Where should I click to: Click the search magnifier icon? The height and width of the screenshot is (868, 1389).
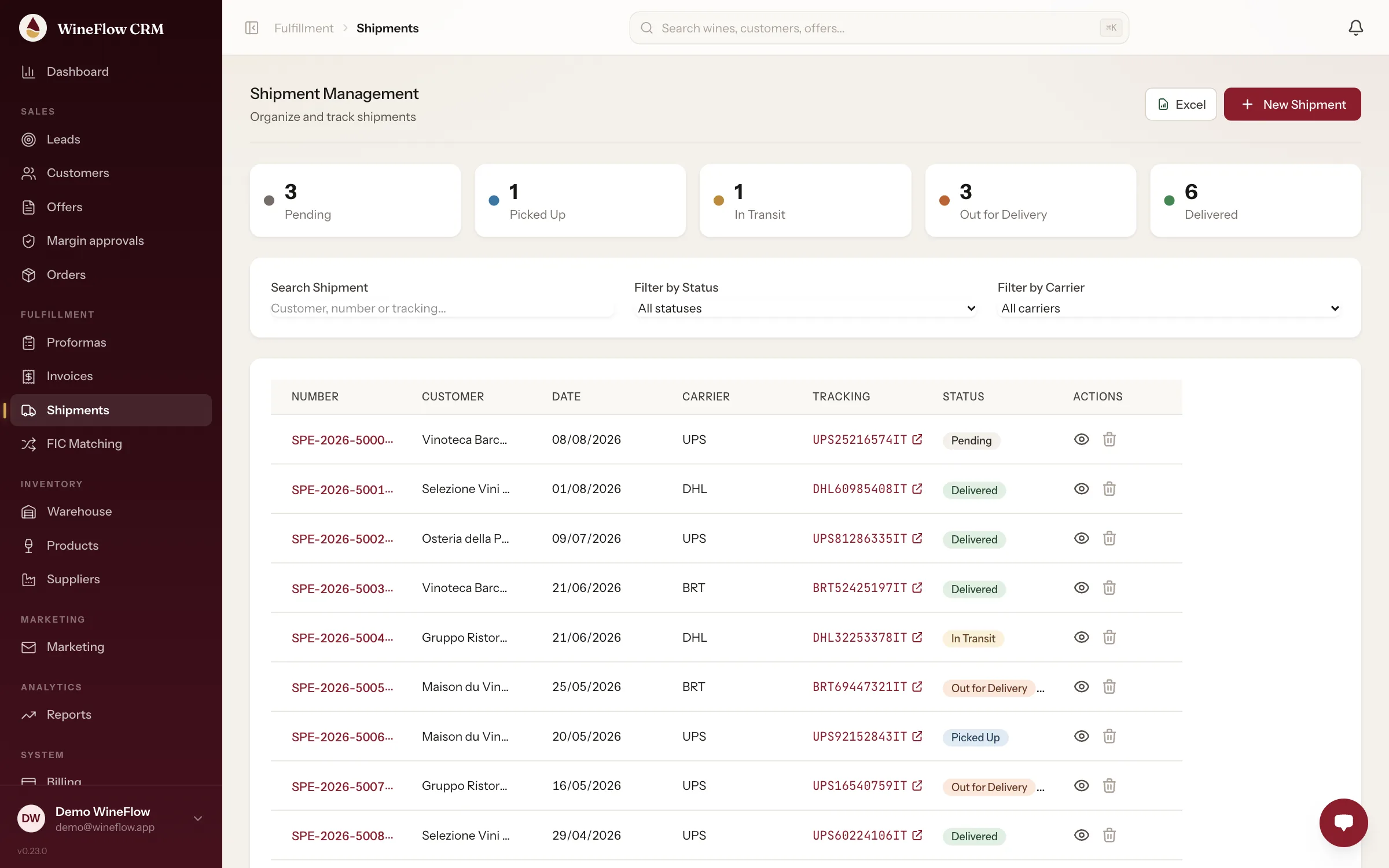pyautogui.click(x=646, y=28)
